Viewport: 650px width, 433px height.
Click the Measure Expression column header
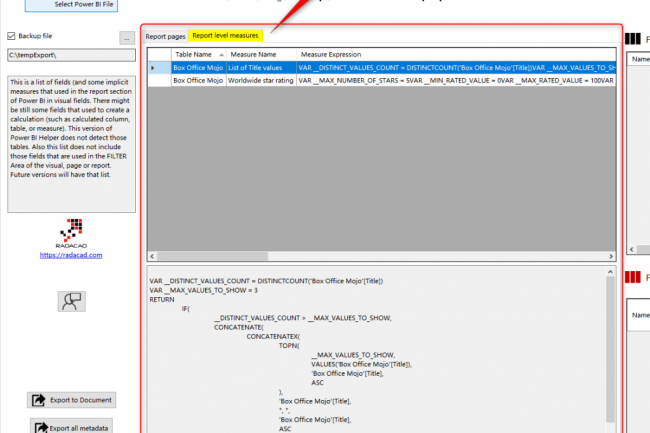pyautogui.click(x=456, y=55)
